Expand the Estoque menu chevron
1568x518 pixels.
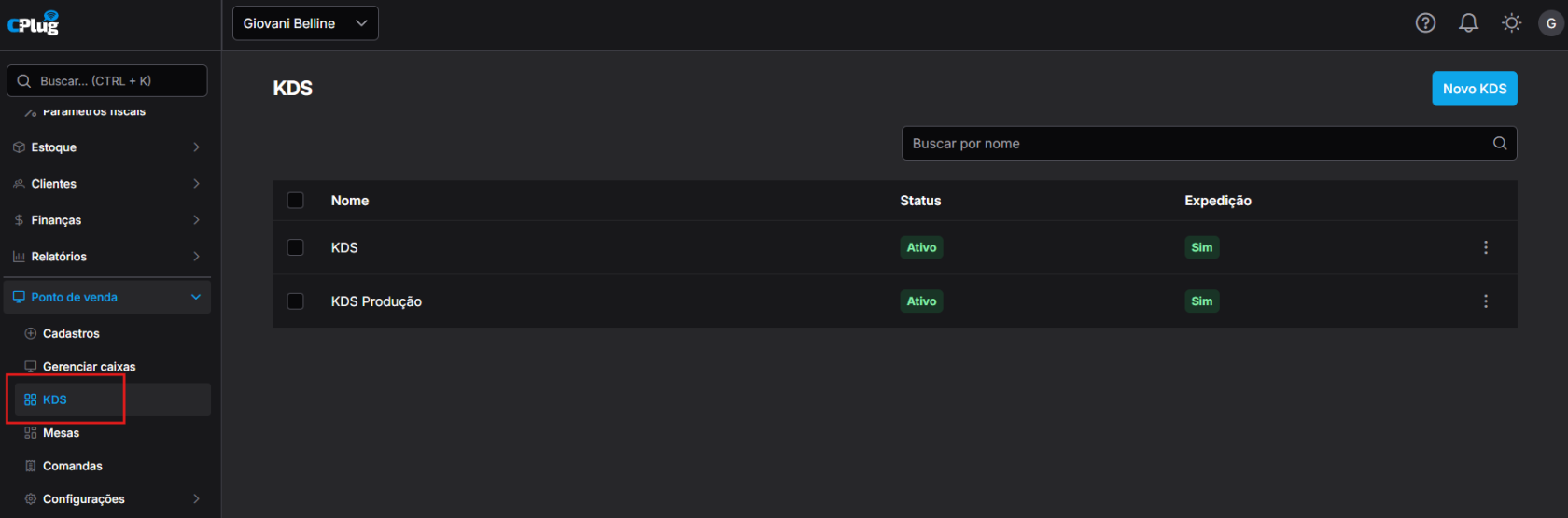tap(196, 147)
